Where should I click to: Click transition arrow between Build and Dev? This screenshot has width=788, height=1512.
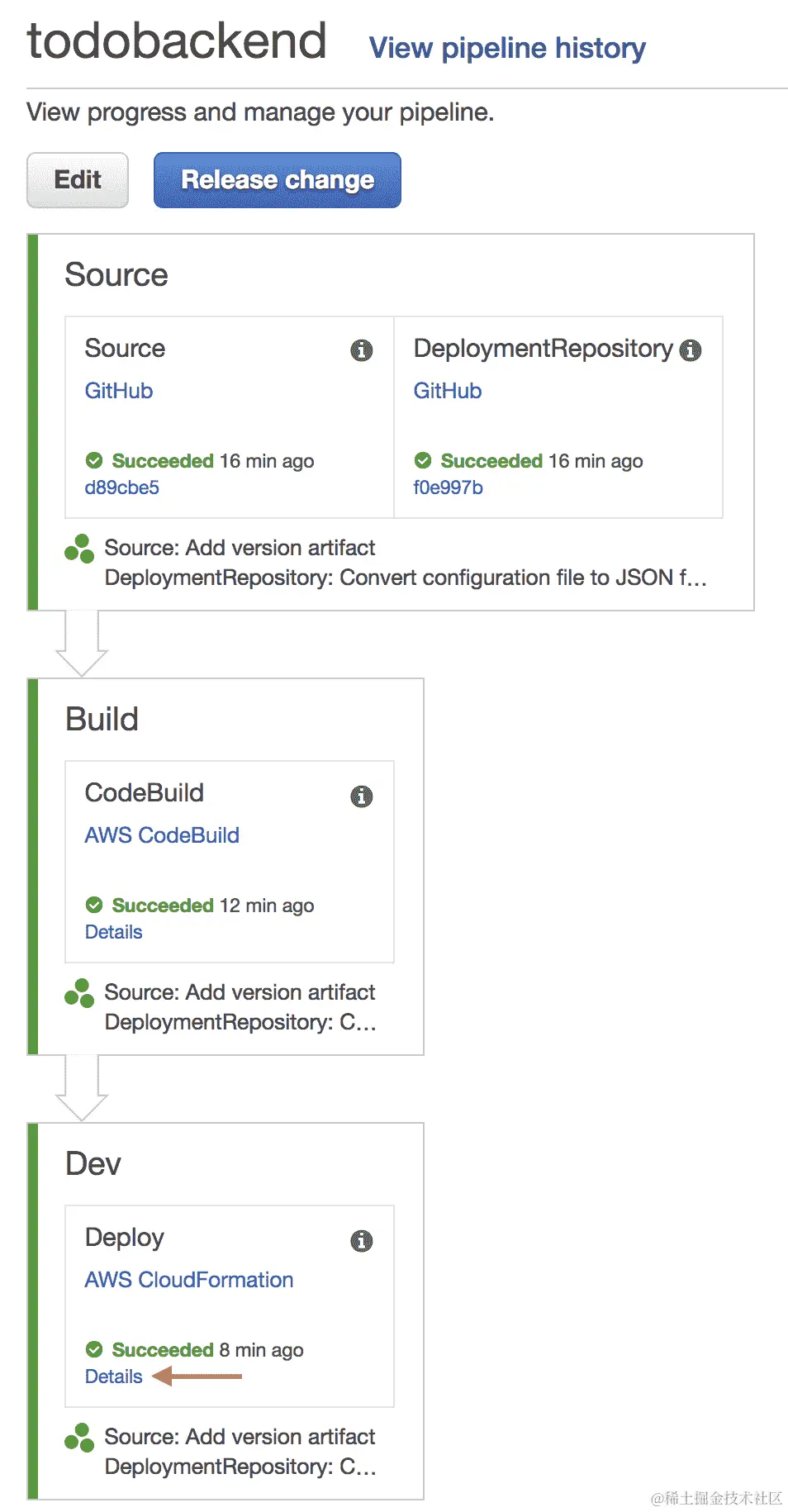tap(82, 1089)
